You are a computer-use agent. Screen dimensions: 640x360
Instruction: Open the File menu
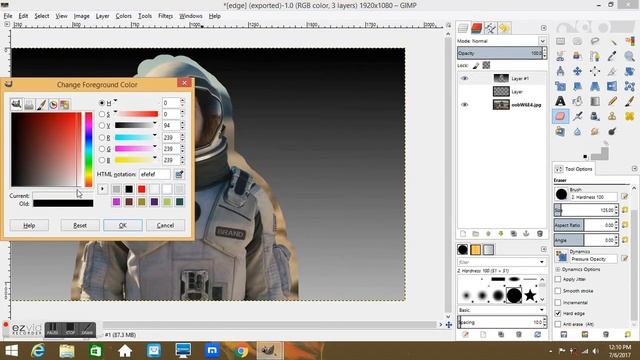click(8, 16)
